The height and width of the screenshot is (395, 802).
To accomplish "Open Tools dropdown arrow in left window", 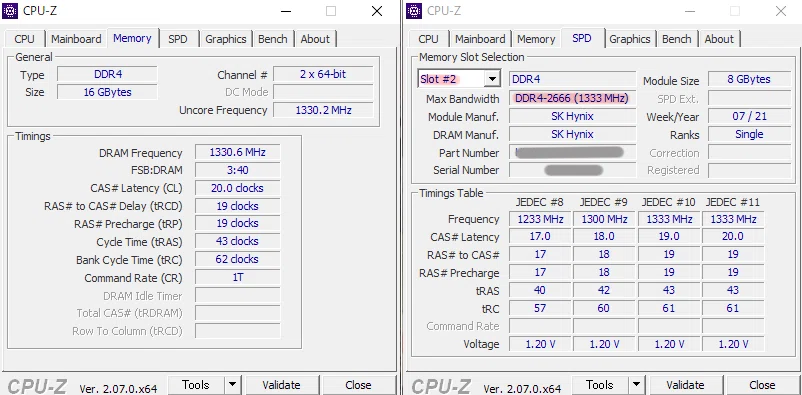I will click(x=232, y=385).
